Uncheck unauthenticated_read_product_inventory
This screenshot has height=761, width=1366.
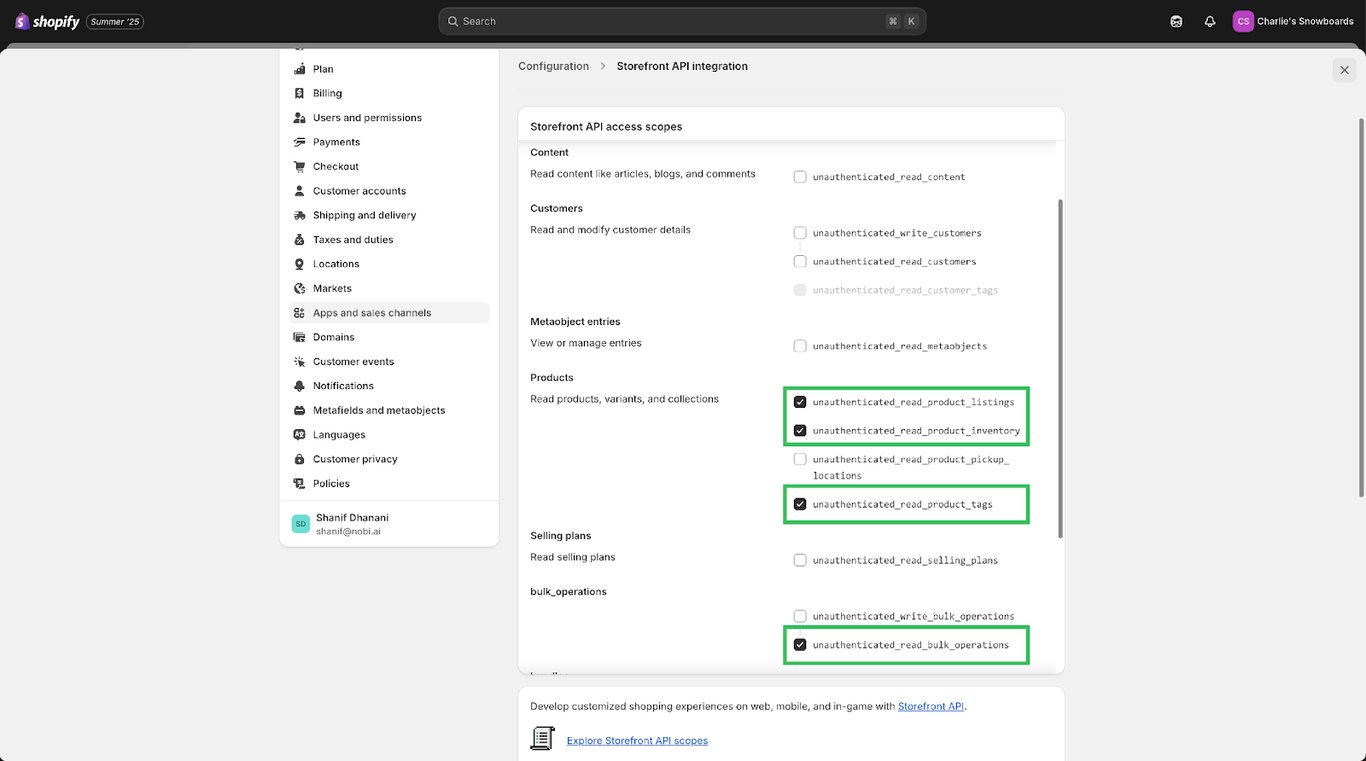point(800,431)
